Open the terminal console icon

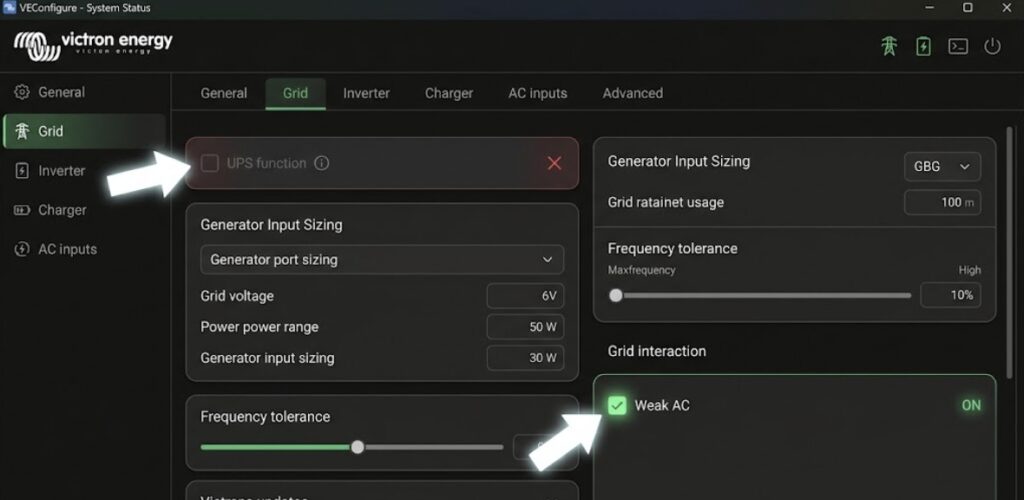tap(958, 46)
